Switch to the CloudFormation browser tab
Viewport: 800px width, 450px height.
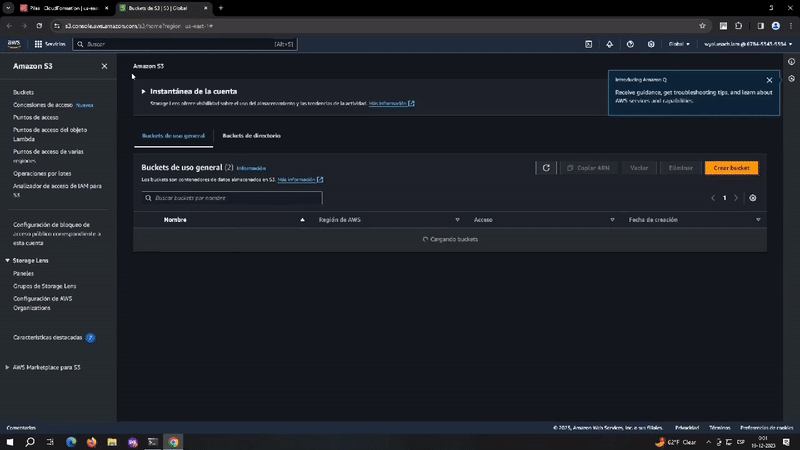click(64, 8)
